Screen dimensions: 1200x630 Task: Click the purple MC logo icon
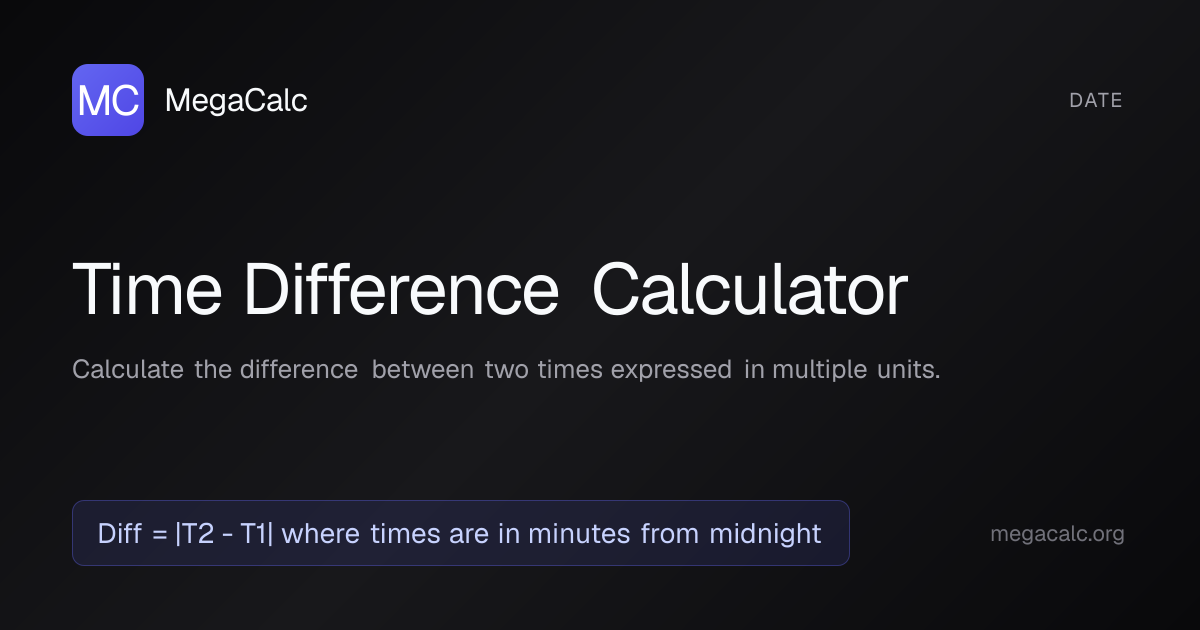[108, 100]
